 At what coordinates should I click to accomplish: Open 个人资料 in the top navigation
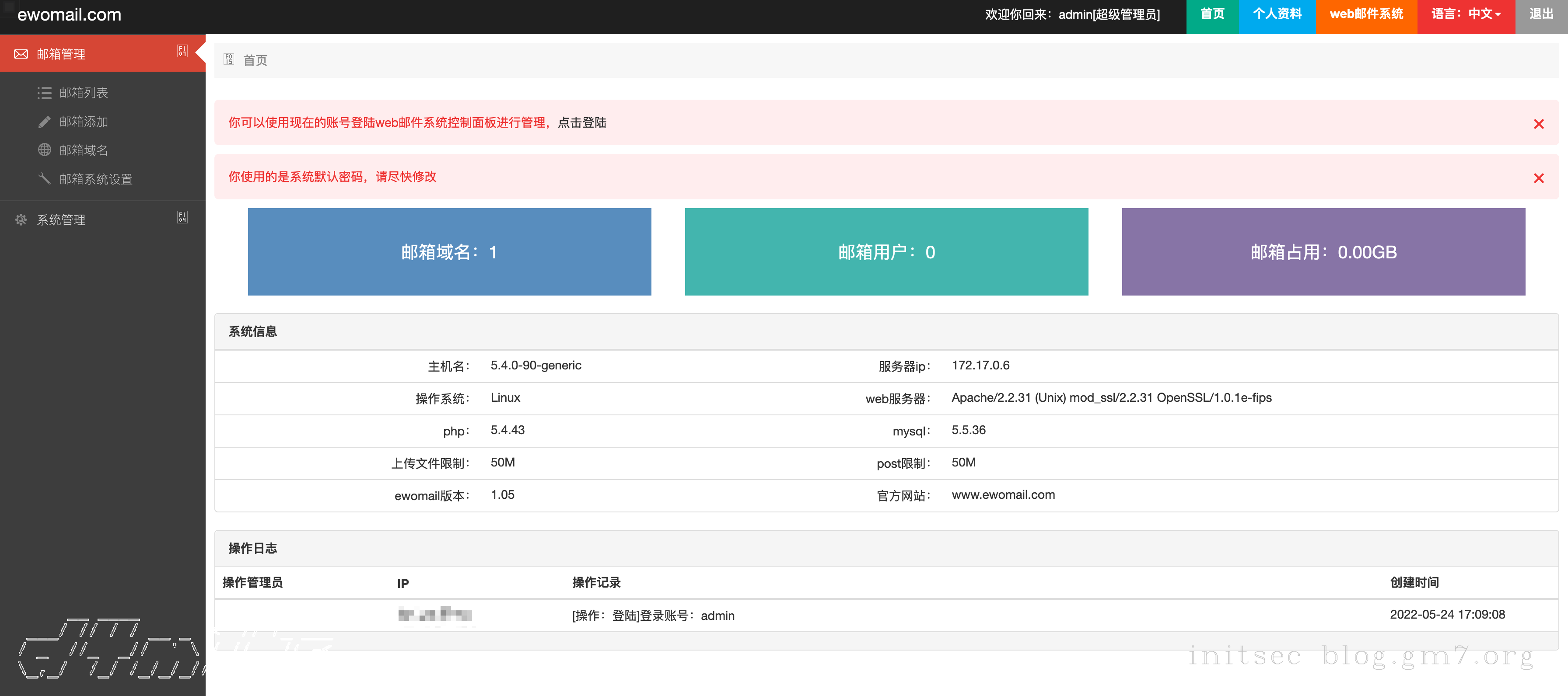(1277, 14)
